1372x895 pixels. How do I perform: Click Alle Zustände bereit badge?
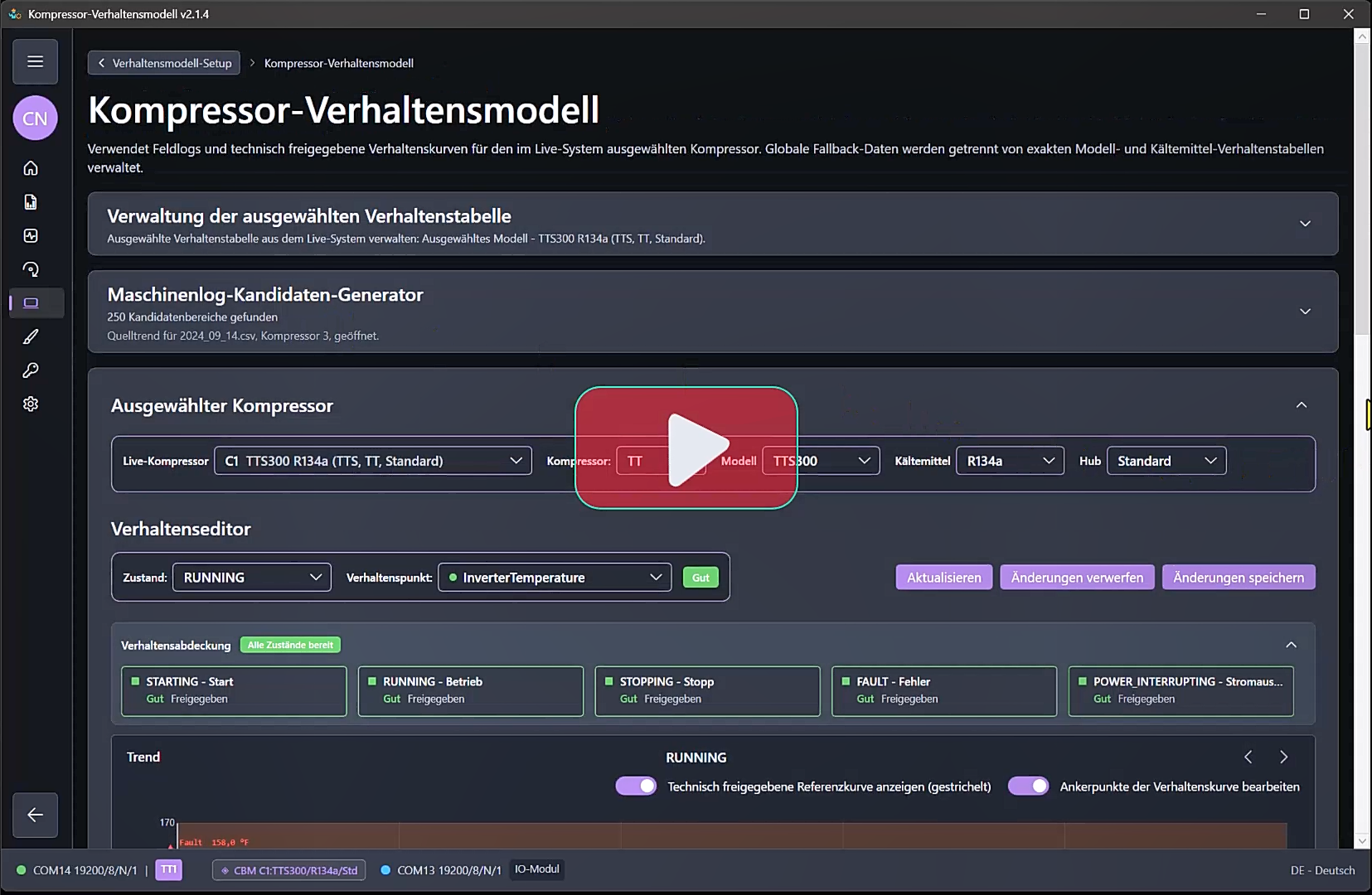[290, 645]
